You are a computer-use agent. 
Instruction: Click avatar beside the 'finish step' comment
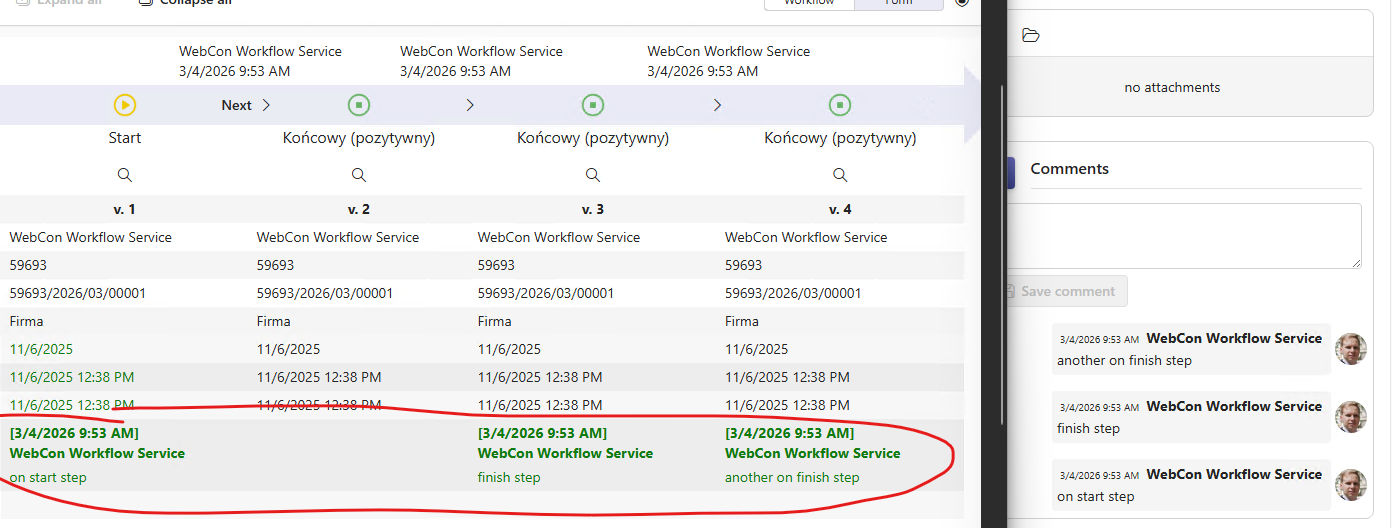click(x=1351, y=417)
